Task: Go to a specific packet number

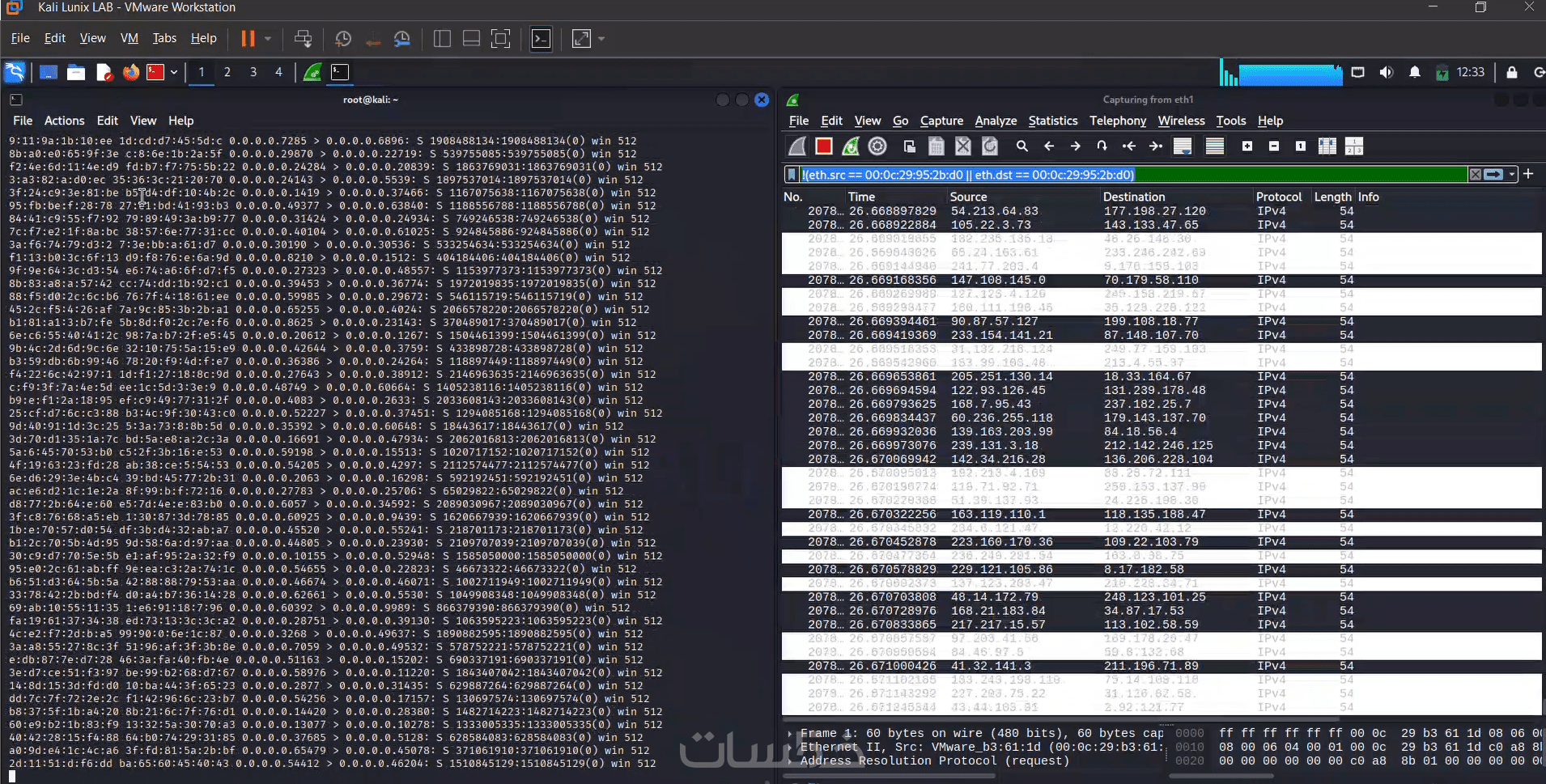Action: point(1102,146)
